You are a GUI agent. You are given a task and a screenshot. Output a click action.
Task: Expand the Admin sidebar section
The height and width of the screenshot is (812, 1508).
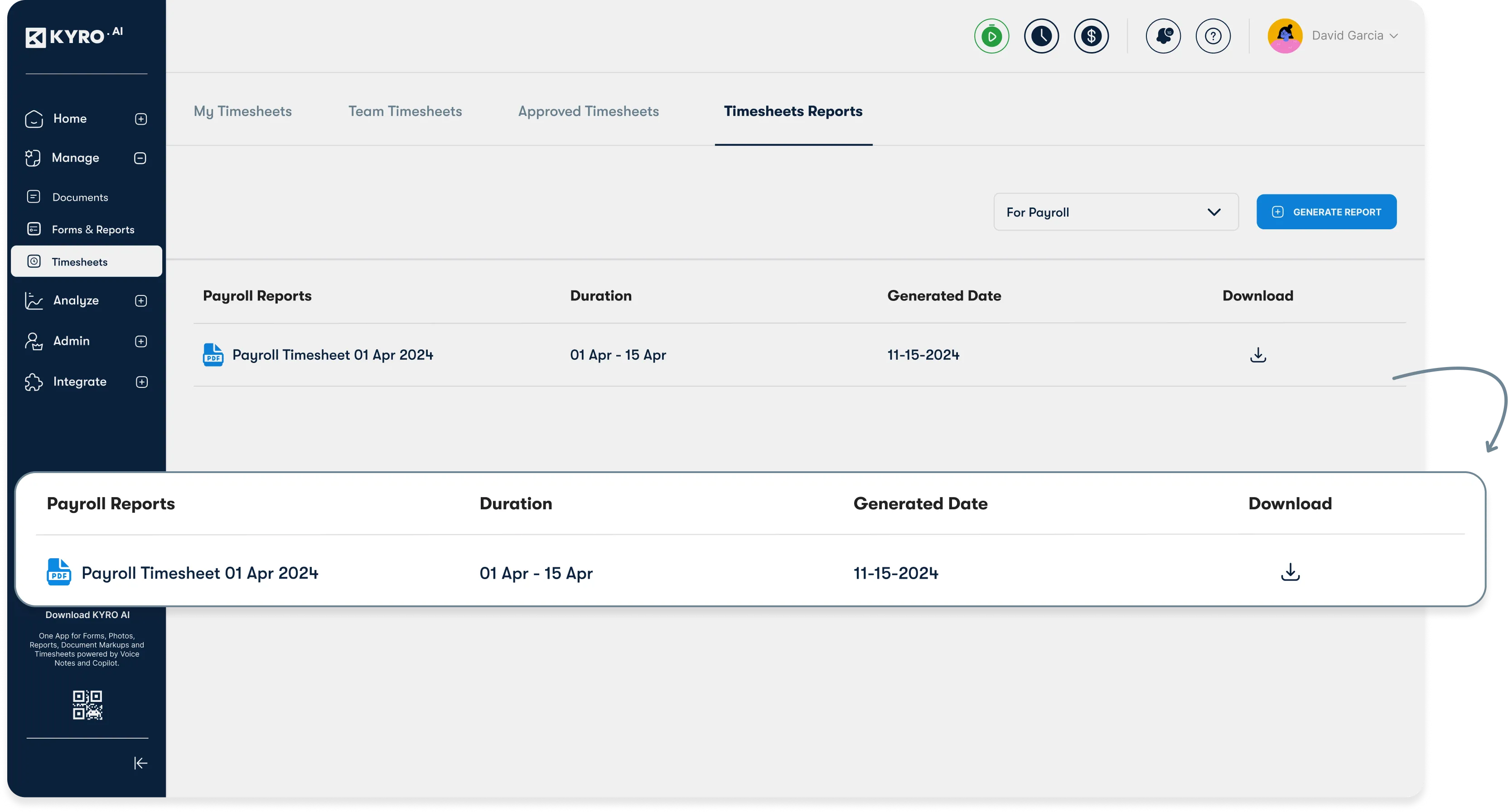pos(141,341)
